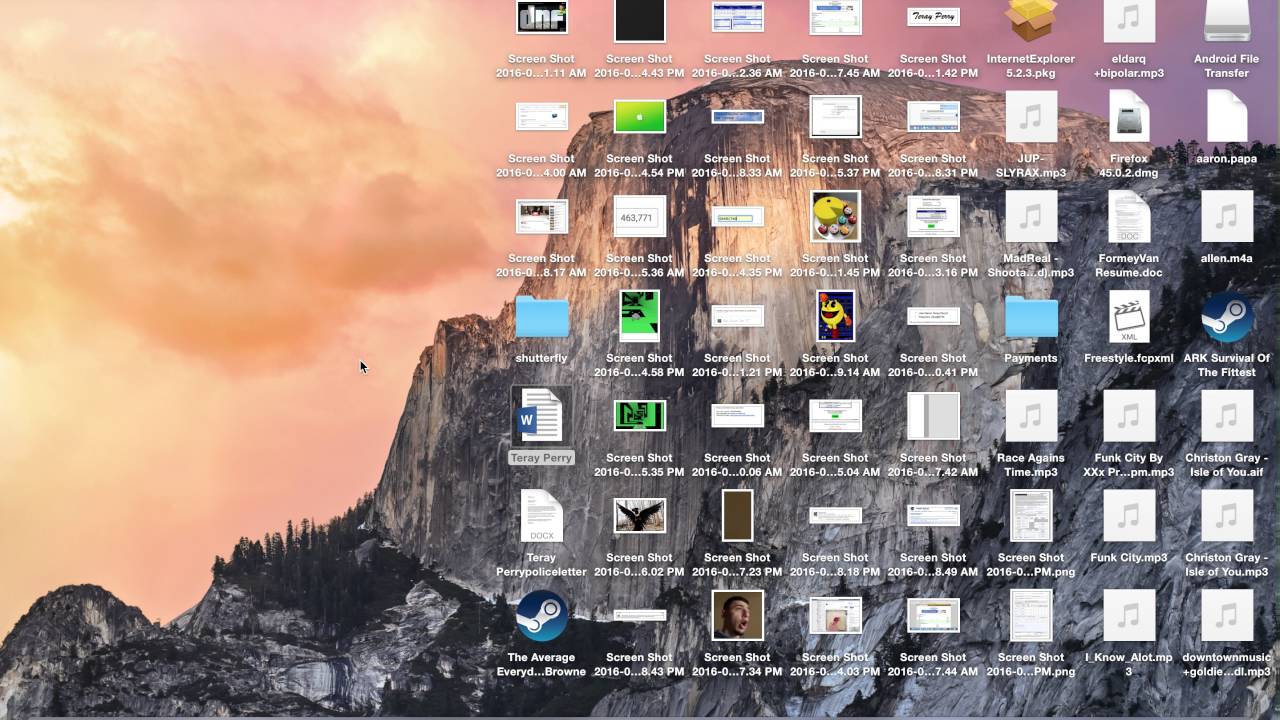Select the Freestyle.fcpxml file icon

click(x=1129, y=316)
